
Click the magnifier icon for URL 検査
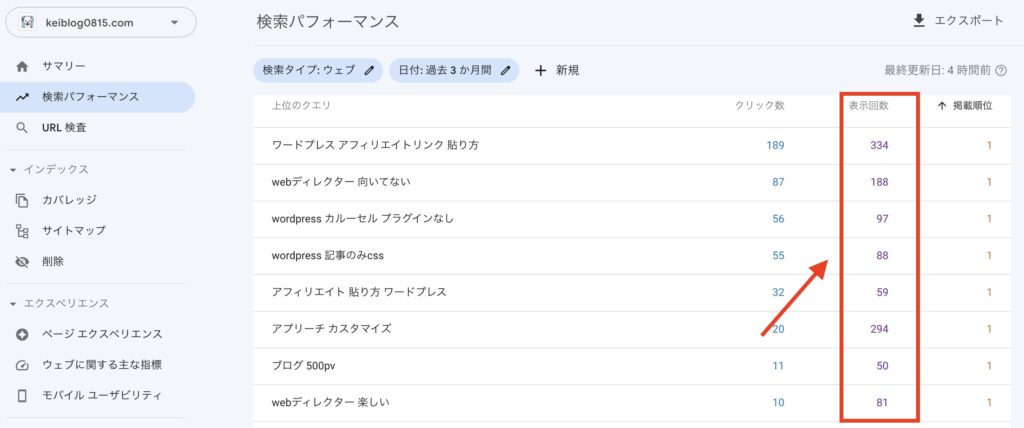click(x=22, y=128)
